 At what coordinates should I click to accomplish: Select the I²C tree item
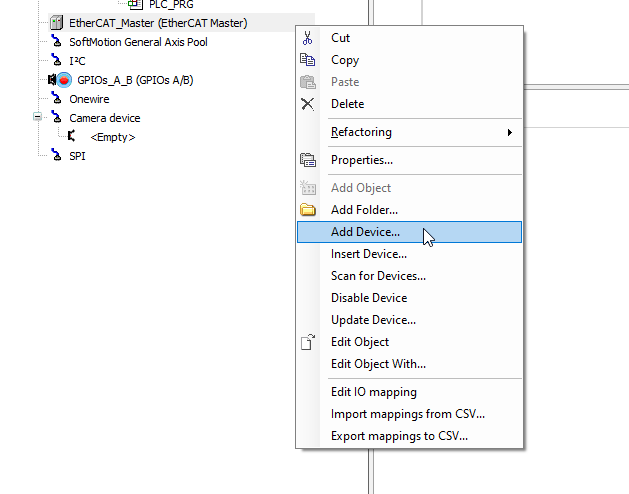click(77, 61)
